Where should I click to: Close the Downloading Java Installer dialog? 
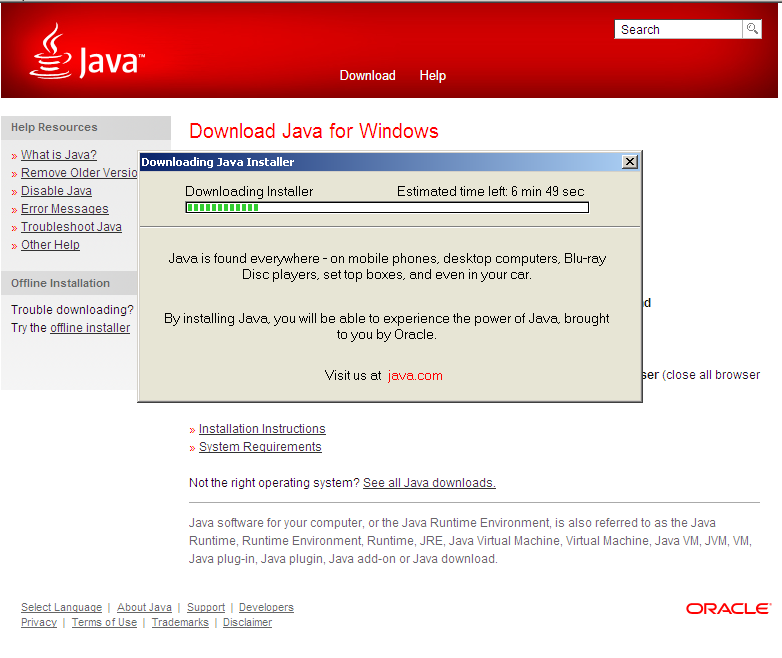(630, 162)
